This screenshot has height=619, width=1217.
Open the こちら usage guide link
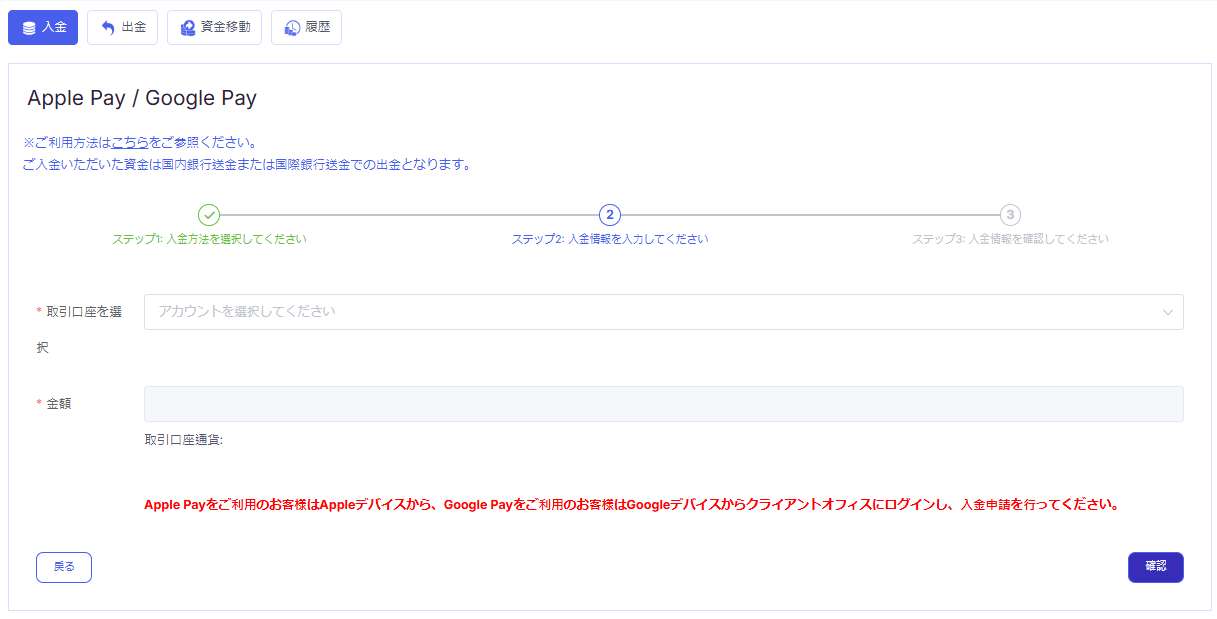(x=130, y=143)
